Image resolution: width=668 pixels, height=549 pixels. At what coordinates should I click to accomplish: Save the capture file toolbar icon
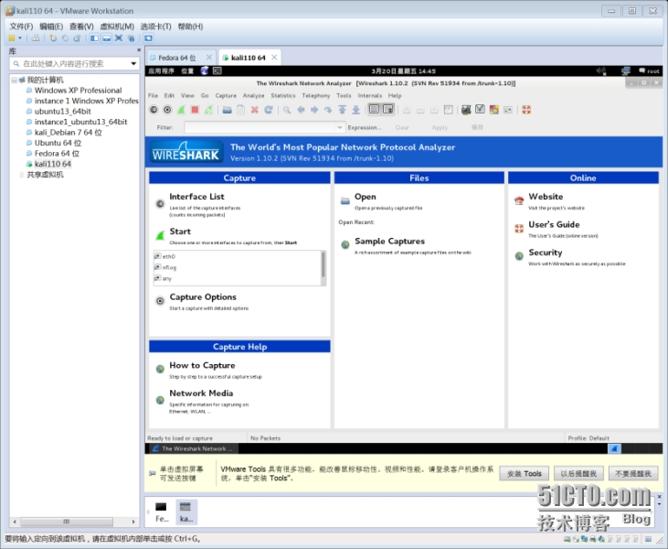[241, 110]
